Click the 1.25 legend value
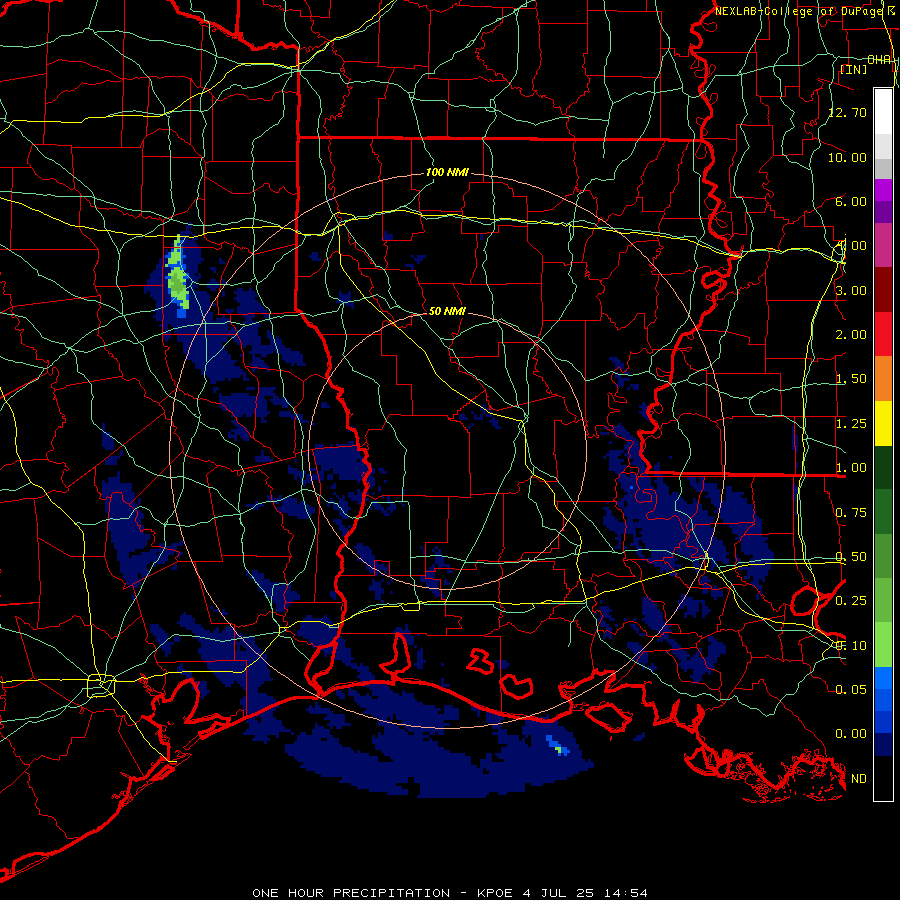The image size is (900, 900). (x=851, y=424)
